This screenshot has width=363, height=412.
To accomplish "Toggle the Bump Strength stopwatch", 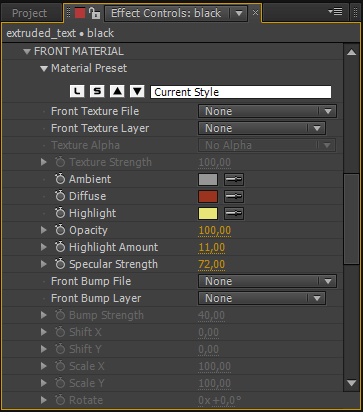I will 60,315.
